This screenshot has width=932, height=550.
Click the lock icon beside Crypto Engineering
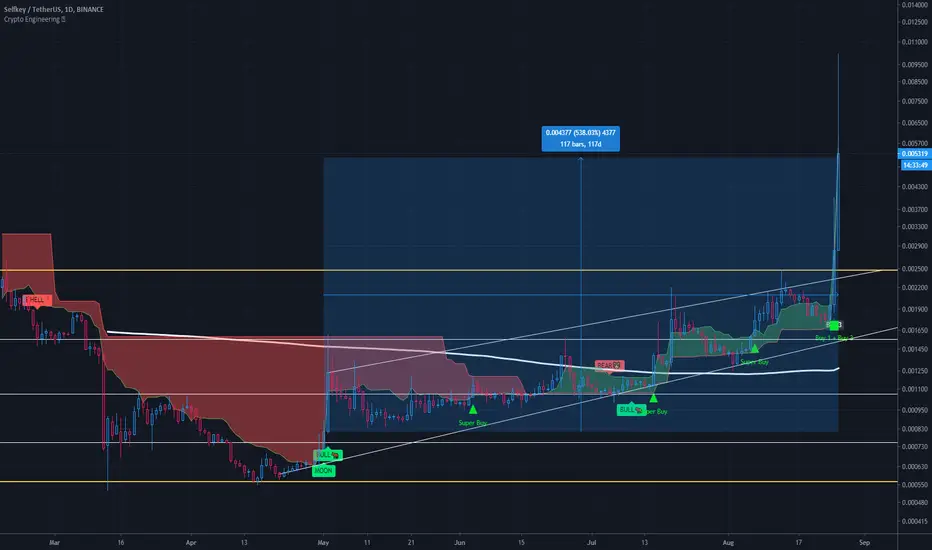(64, 20)
